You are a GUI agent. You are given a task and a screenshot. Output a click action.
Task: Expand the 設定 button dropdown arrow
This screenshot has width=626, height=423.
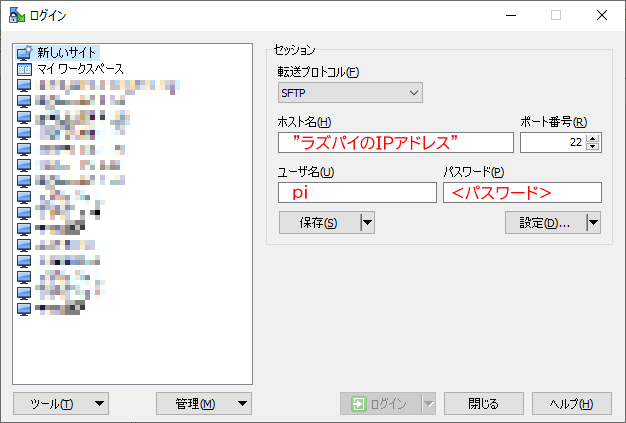(x=593, y=222)
